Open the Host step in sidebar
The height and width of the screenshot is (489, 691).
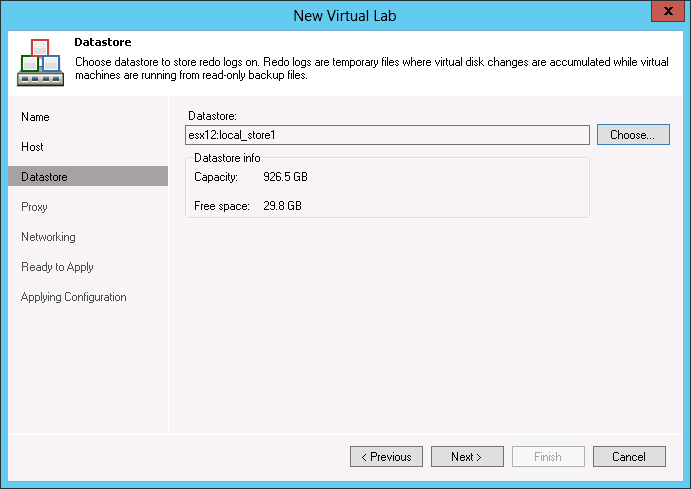click(x=32, y=147)
